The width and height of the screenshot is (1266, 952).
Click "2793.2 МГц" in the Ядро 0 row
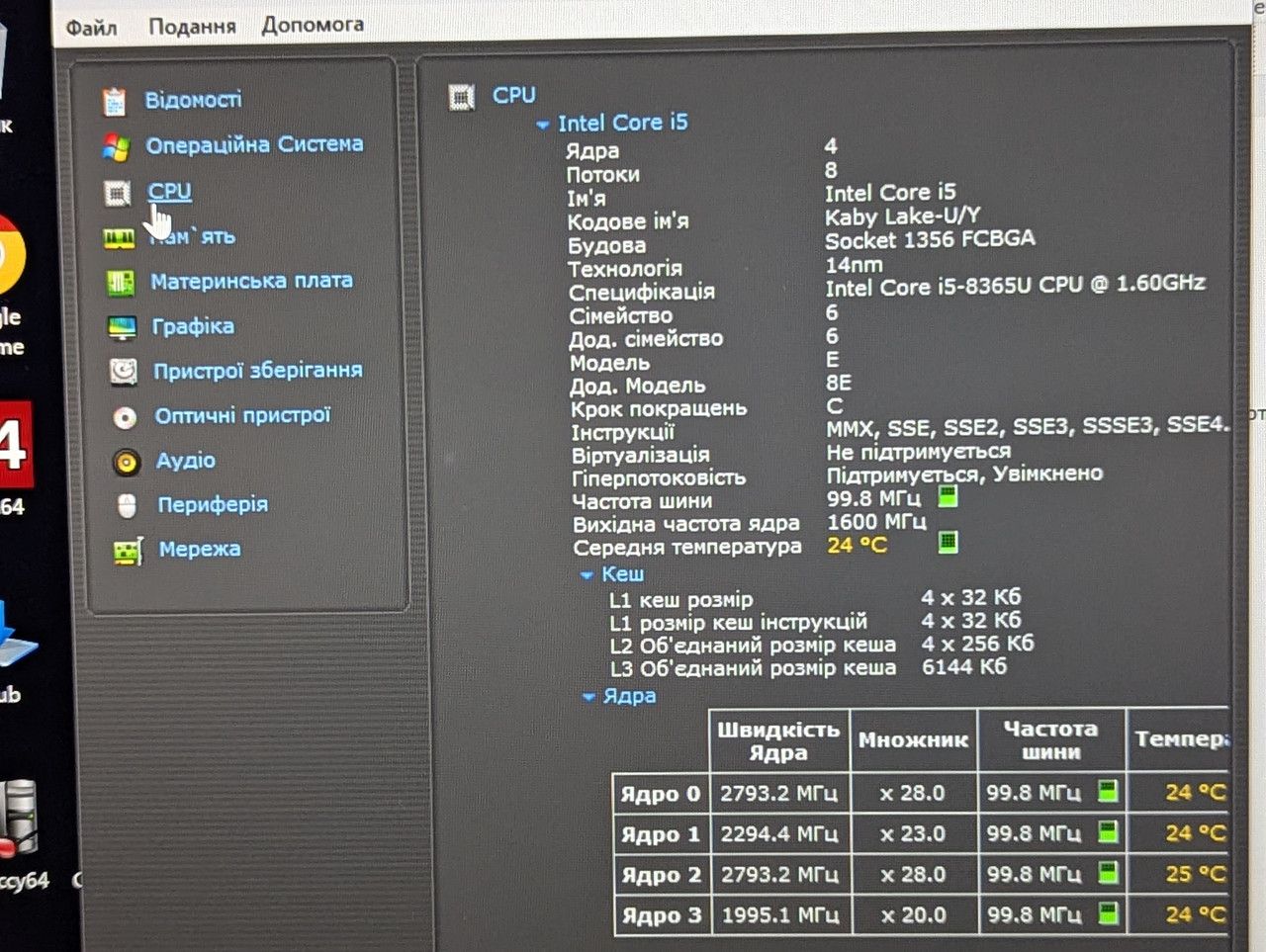tap(778, 793)
